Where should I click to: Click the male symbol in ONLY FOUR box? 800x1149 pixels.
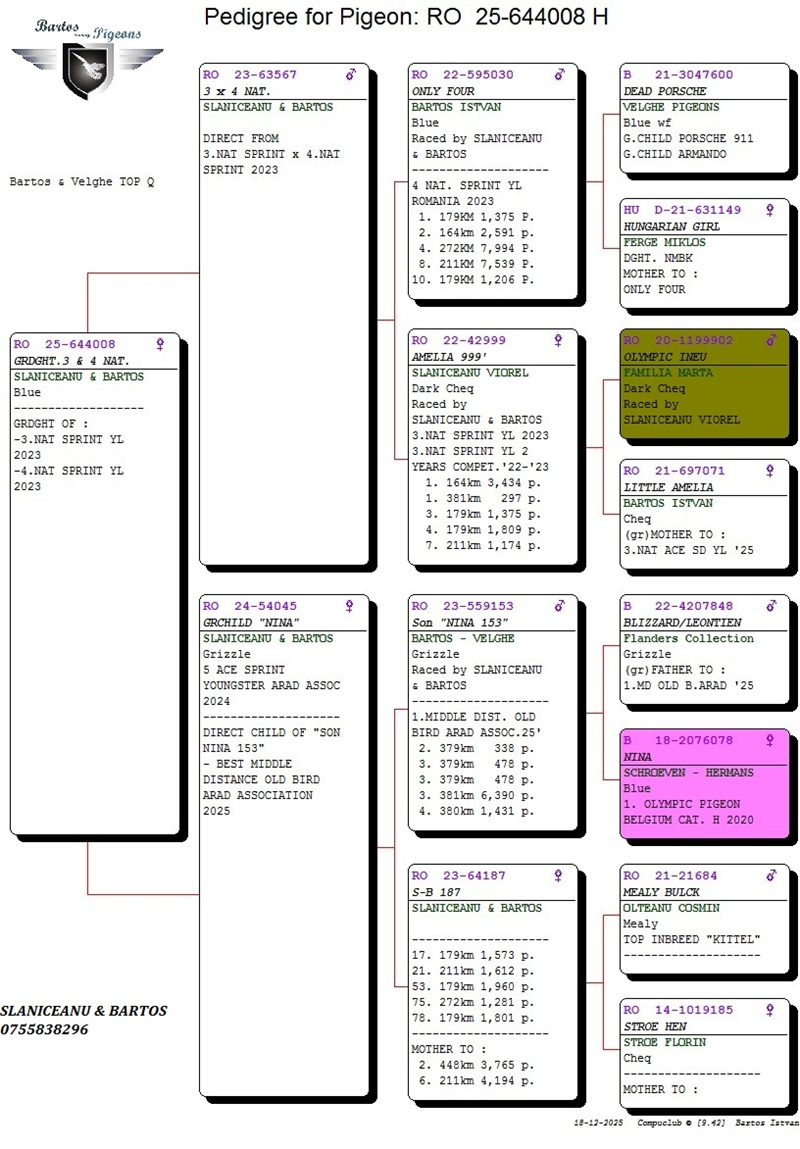560,75
